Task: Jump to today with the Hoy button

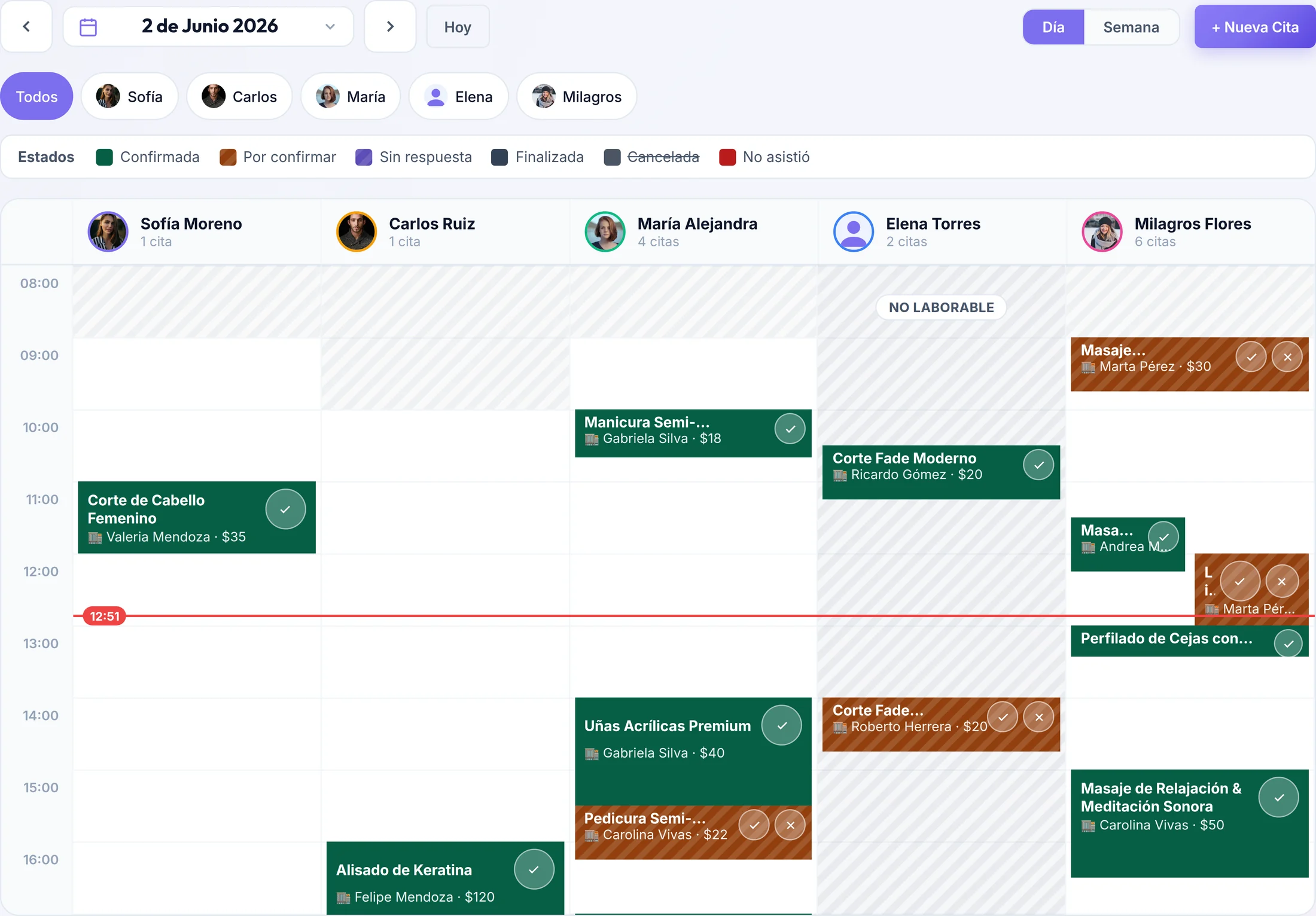Action: click(458, 27)
